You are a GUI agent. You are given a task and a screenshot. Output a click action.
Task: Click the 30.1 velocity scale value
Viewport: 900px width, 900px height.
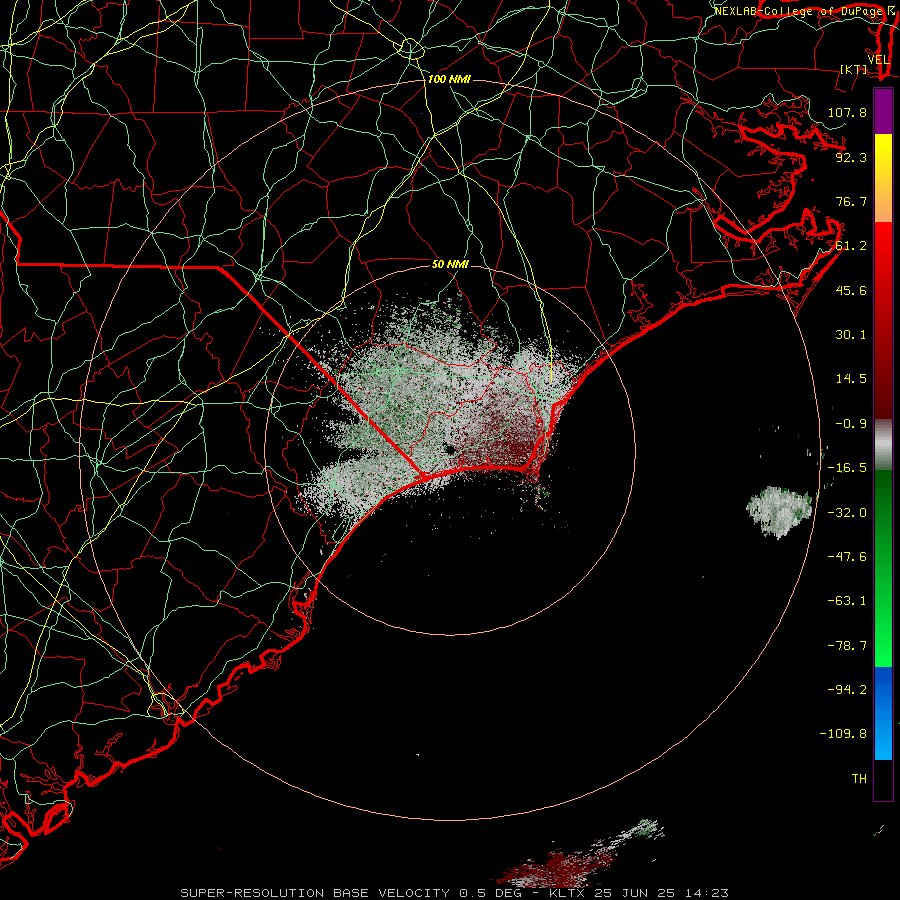pos(851,335)
